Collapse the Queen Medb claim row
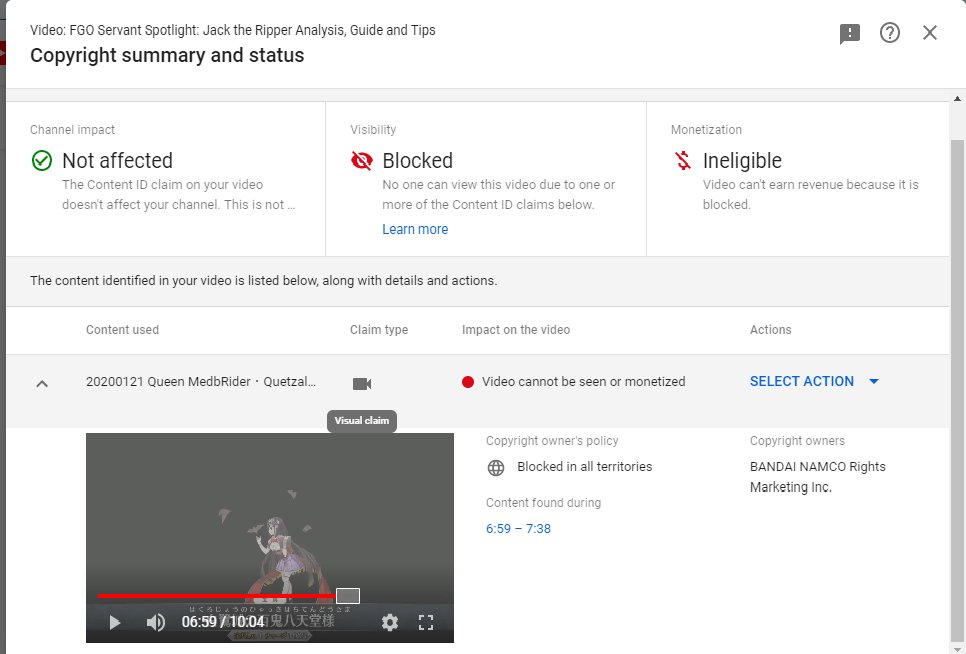The width and height of the screenshot is (966, 654). pos(42,384)
